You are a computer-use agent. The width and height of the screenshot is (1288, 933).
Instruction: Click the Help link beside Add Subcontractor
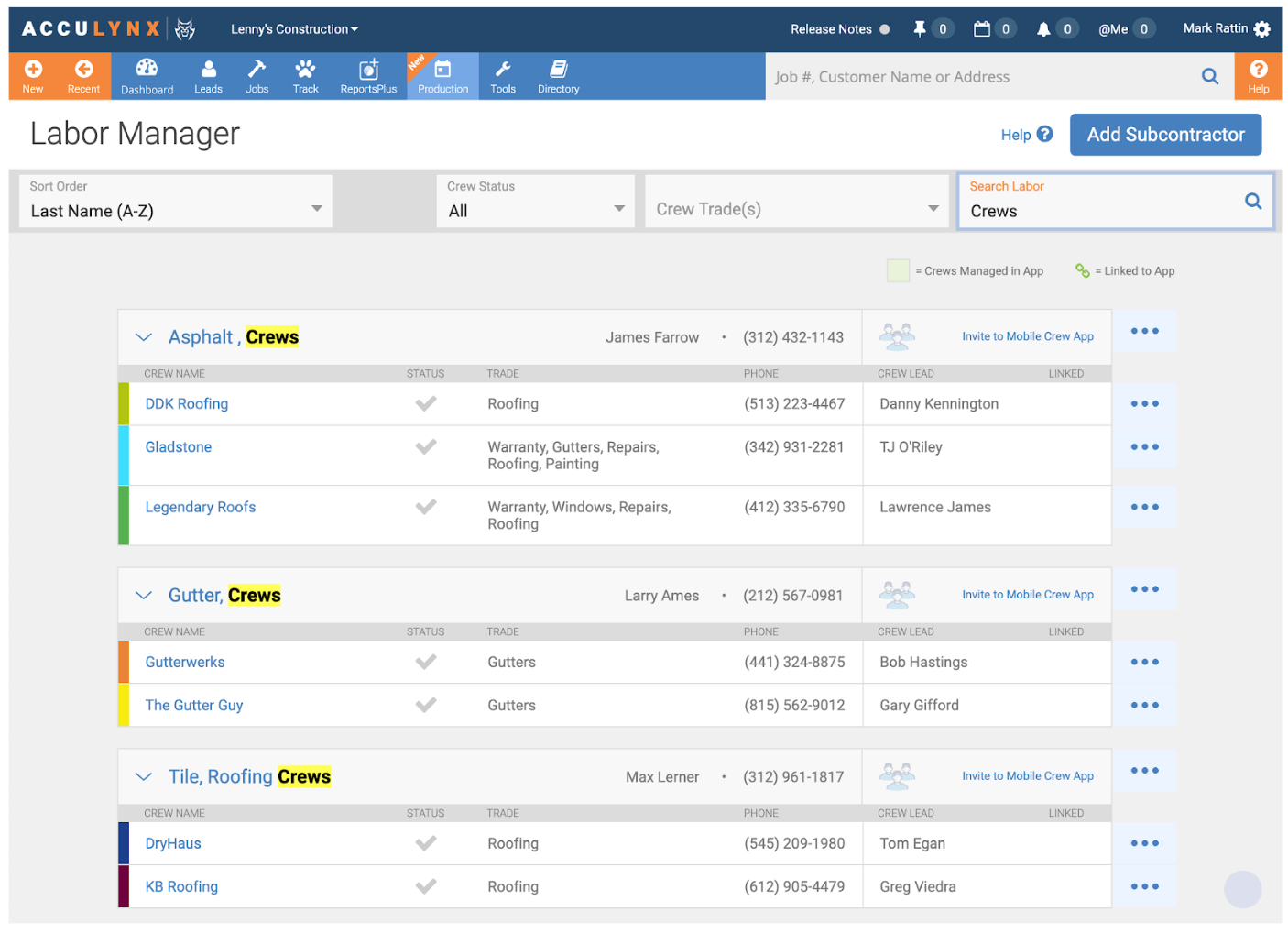(1026, 135)
